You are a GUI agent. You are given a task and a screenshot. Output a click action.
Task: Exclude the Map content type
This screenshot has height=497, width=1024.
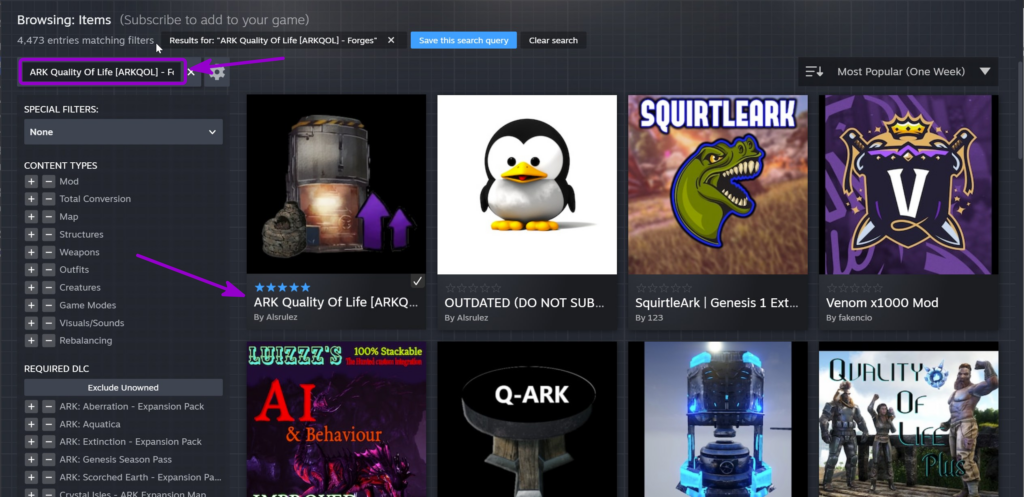tap(48, 217)
